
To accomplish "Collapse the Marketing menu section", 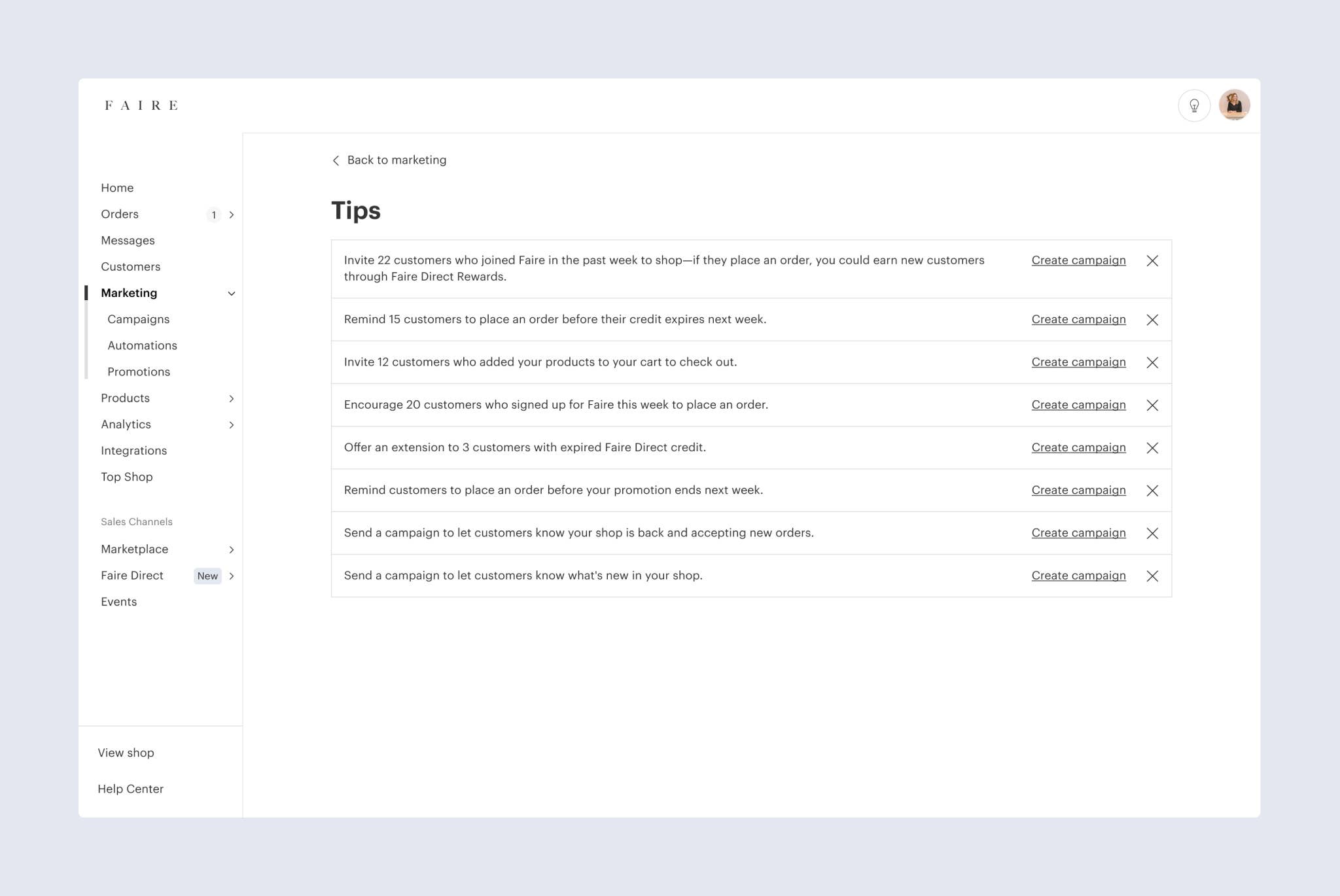I will 231,294.
